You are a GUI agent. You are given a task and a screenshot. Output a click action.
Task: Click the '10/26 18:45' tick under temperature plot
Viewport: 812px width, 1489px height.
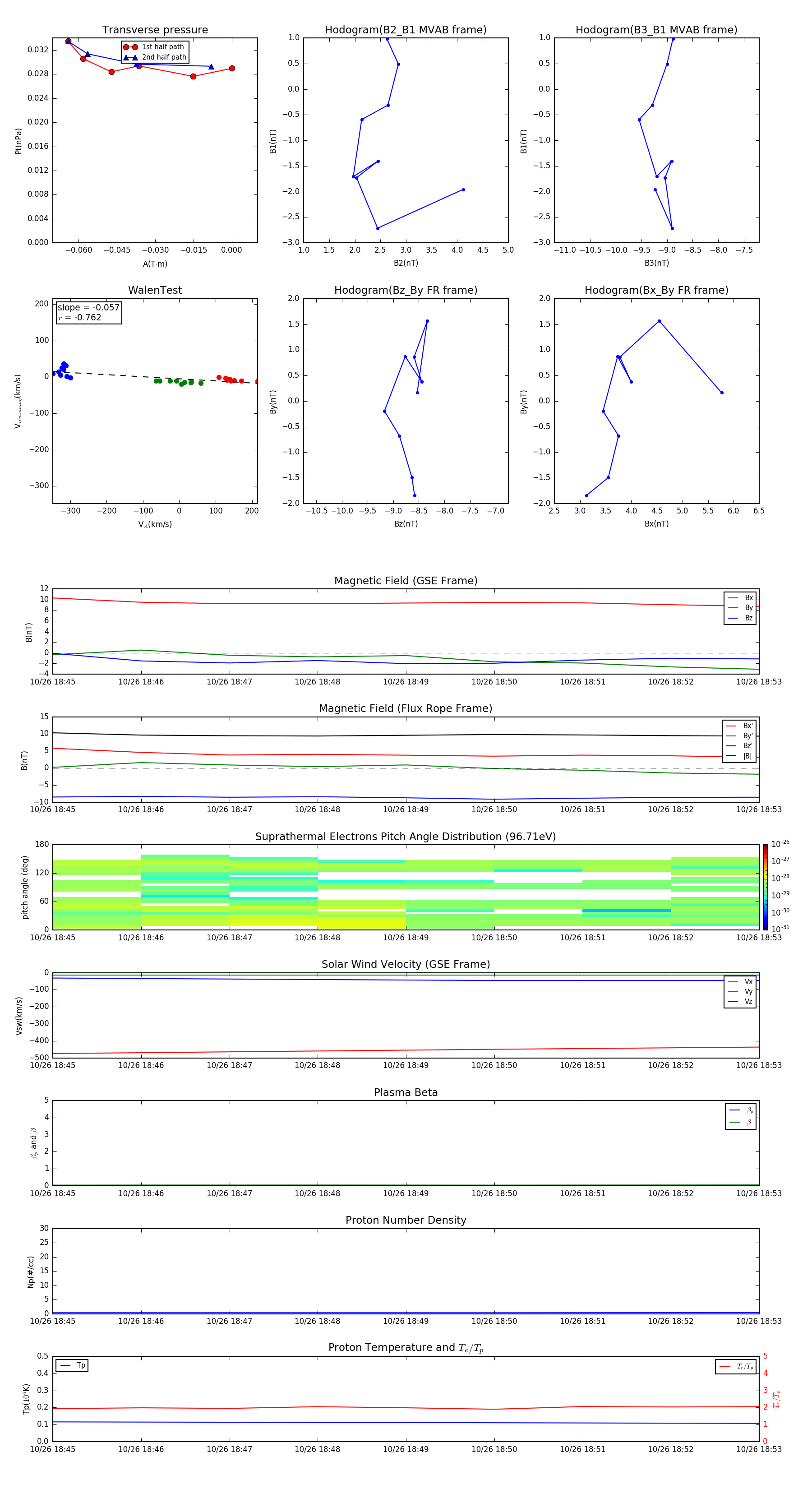tap(53, 1449)
